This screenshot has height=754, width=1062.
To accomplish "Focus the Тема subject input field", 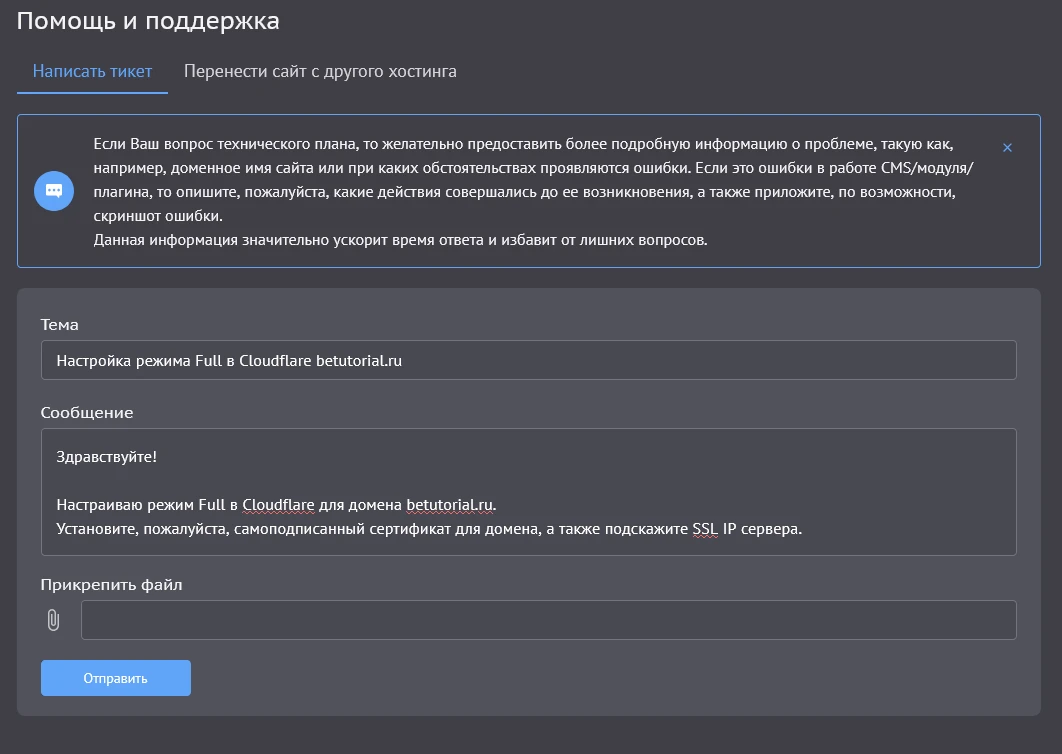I will (528, 360).
